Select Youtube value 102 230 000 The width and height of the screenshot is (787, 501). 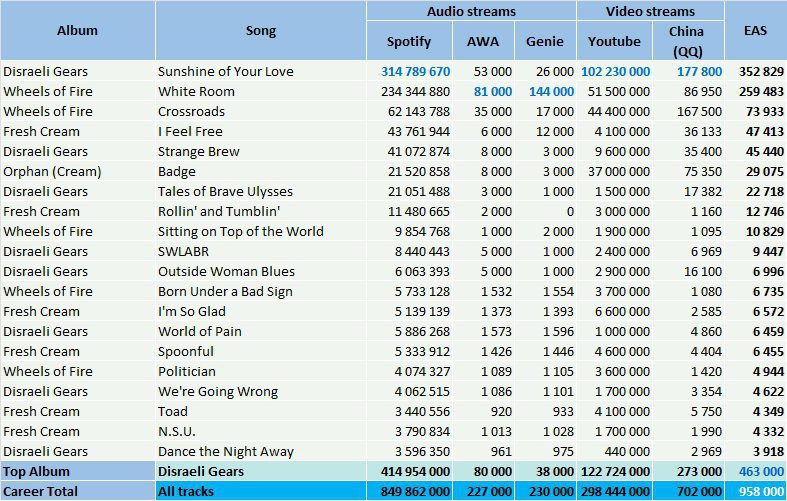[x=615, y=71]
